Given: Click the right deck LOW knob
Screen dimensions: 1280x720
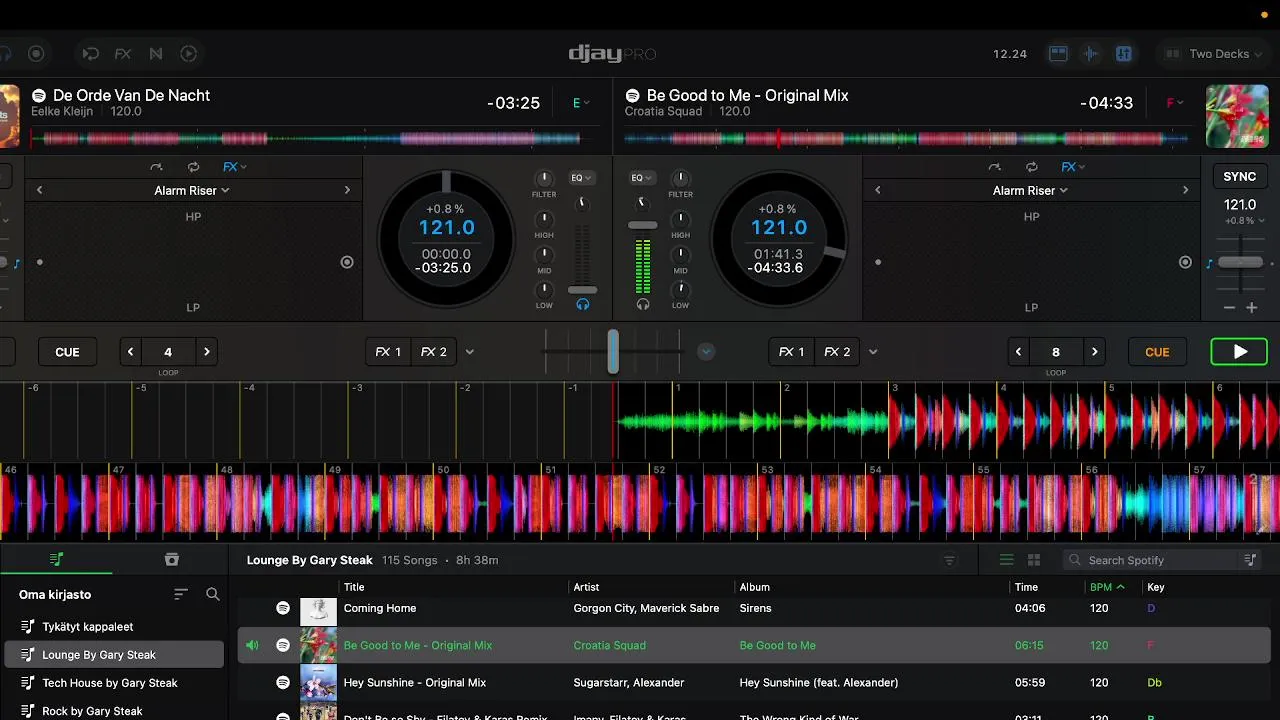Looking at the screenshot, I should pyautogui.click(x=680, y=290).
